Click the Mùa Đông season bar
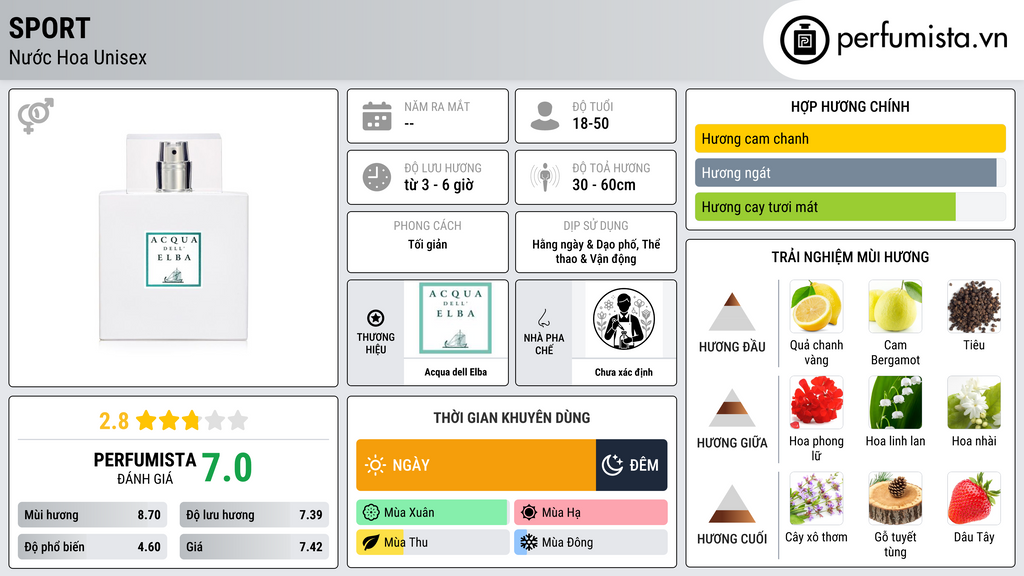 [591, 542]
